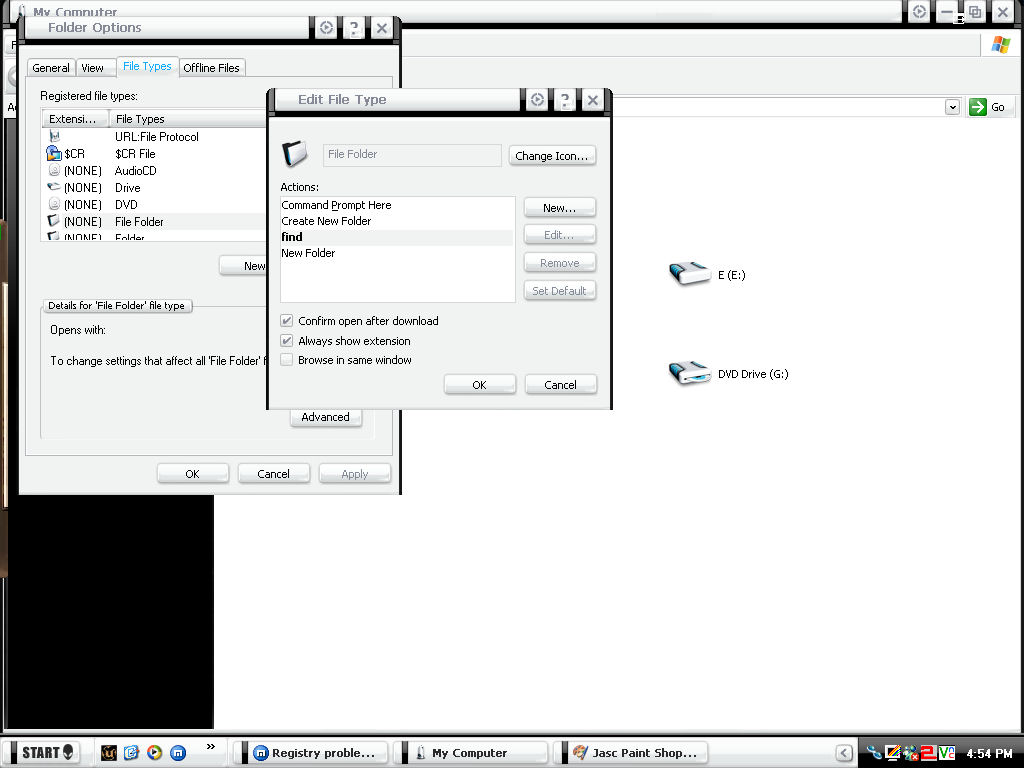The image size is (1024, 768).
Task: Click My Computer window title bar round icon
Action: 920,12
